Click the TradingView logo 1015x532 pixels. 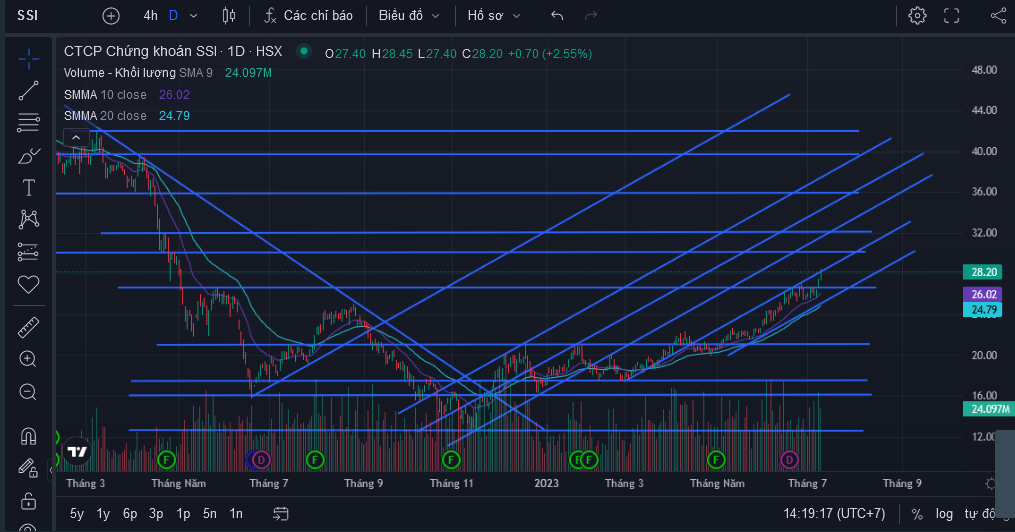[77, 452]
